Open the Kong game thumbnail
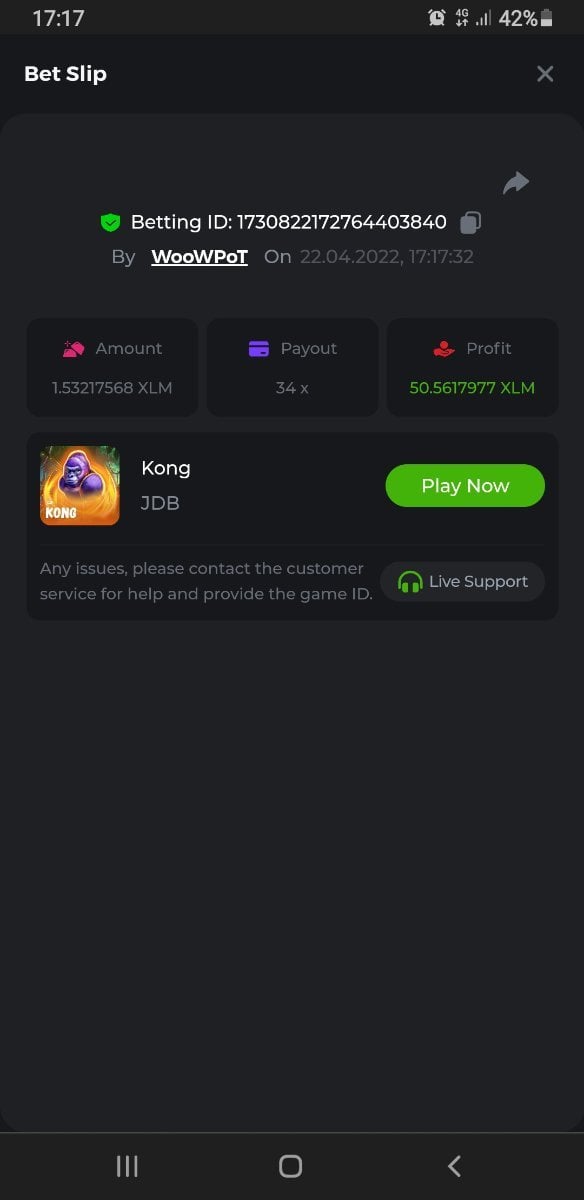The width and height of the screenshot is (584, 1200). [x=80, y=486]
